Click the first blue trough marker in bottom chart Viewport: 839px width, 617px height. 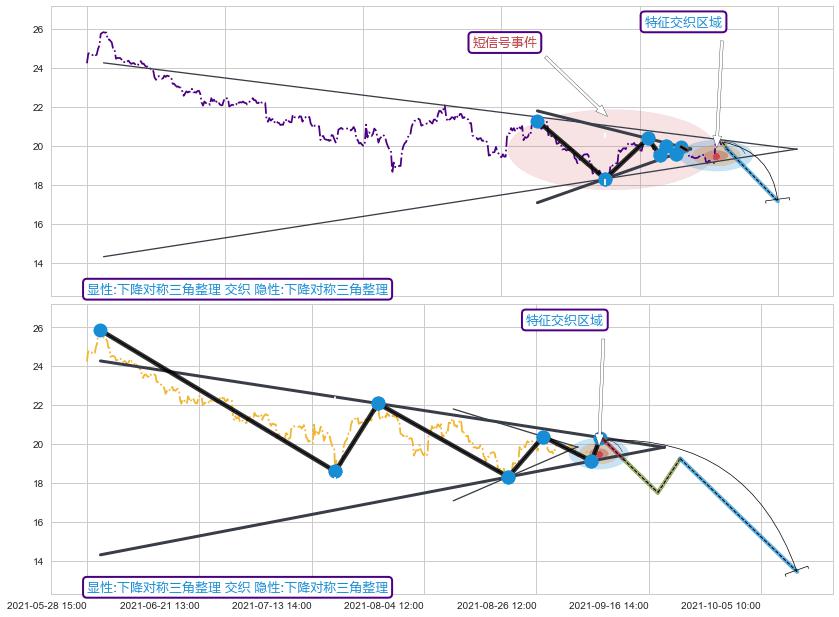335,471
